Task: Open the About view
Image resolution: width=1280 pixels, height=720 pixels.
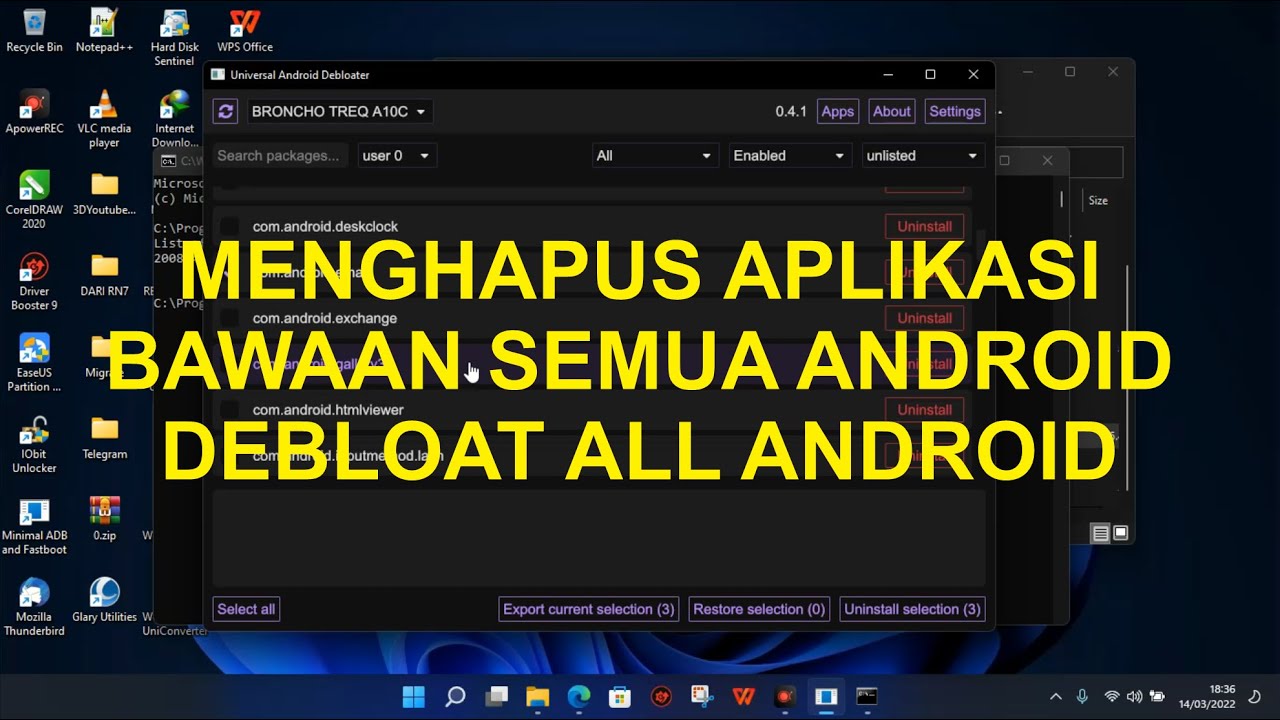Action: point(892,111)
